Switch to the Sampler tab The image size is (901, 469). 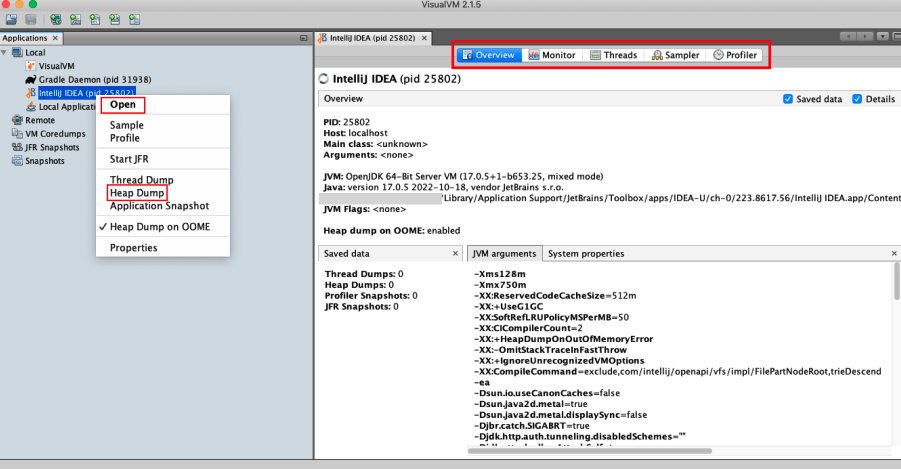click(675, 55)
